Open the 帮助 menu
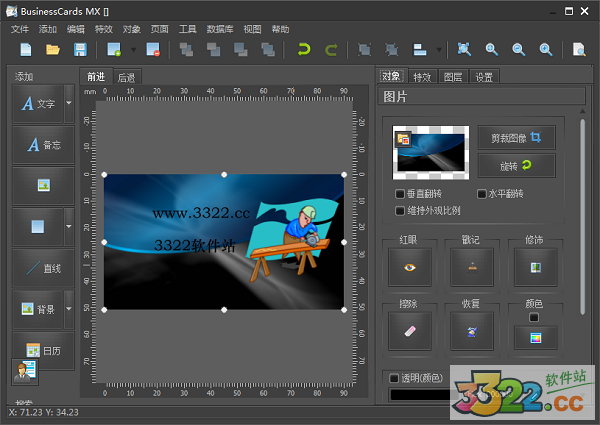 (x=280, y=29)
